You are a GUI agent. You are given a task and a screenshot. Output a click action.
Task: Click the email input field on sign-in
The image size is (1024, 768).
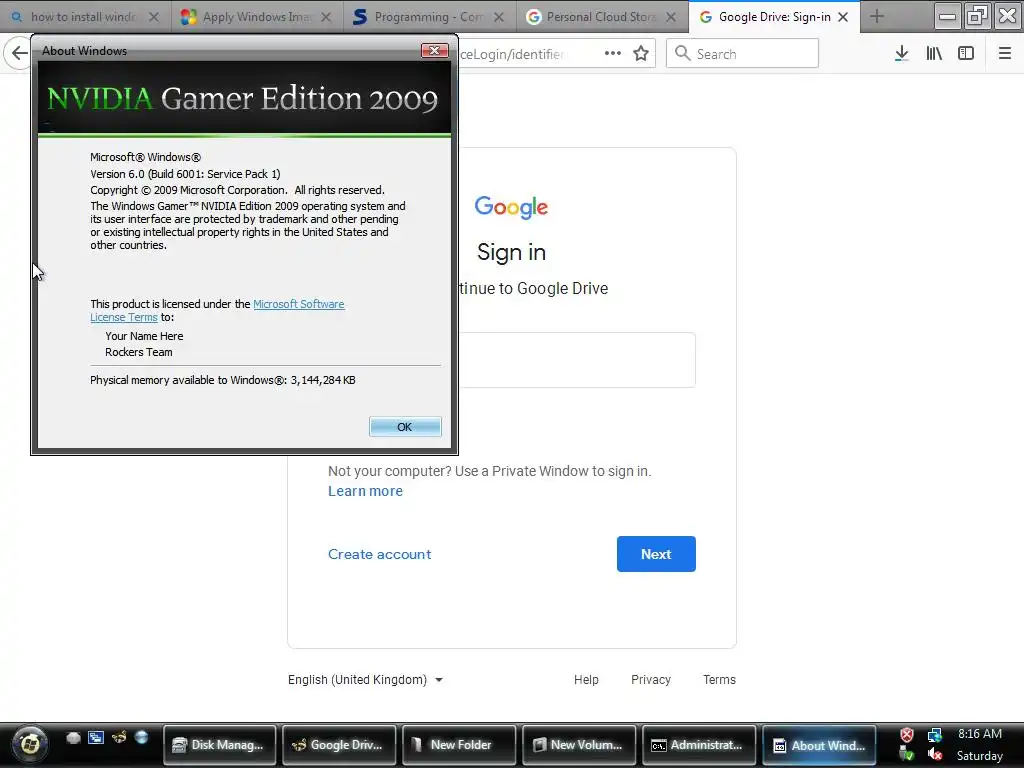pyautogui.click(x=577, y=360)
